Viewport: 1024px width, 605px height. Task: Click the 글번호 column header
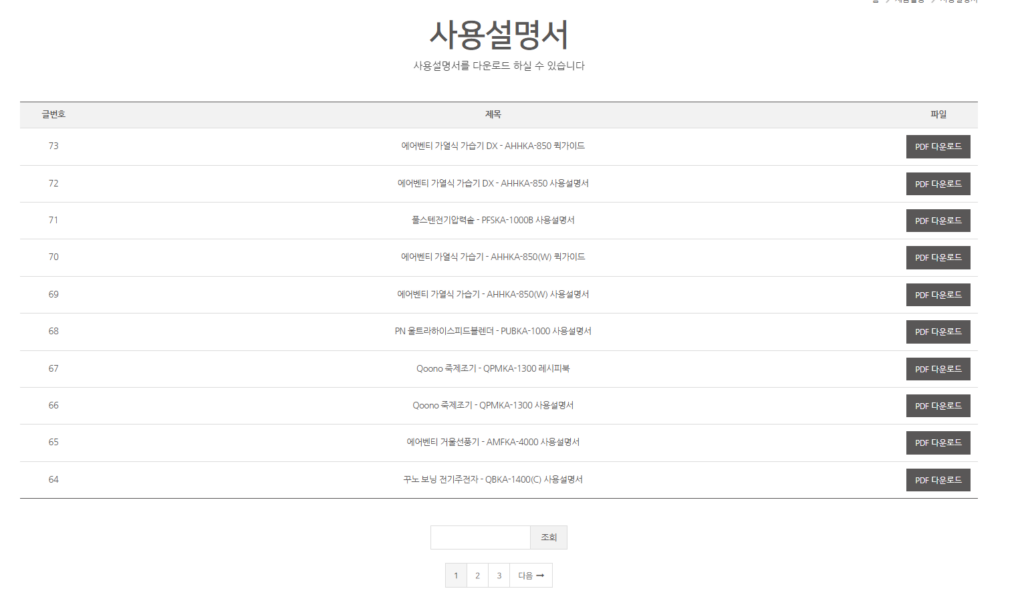pos(54,114)
